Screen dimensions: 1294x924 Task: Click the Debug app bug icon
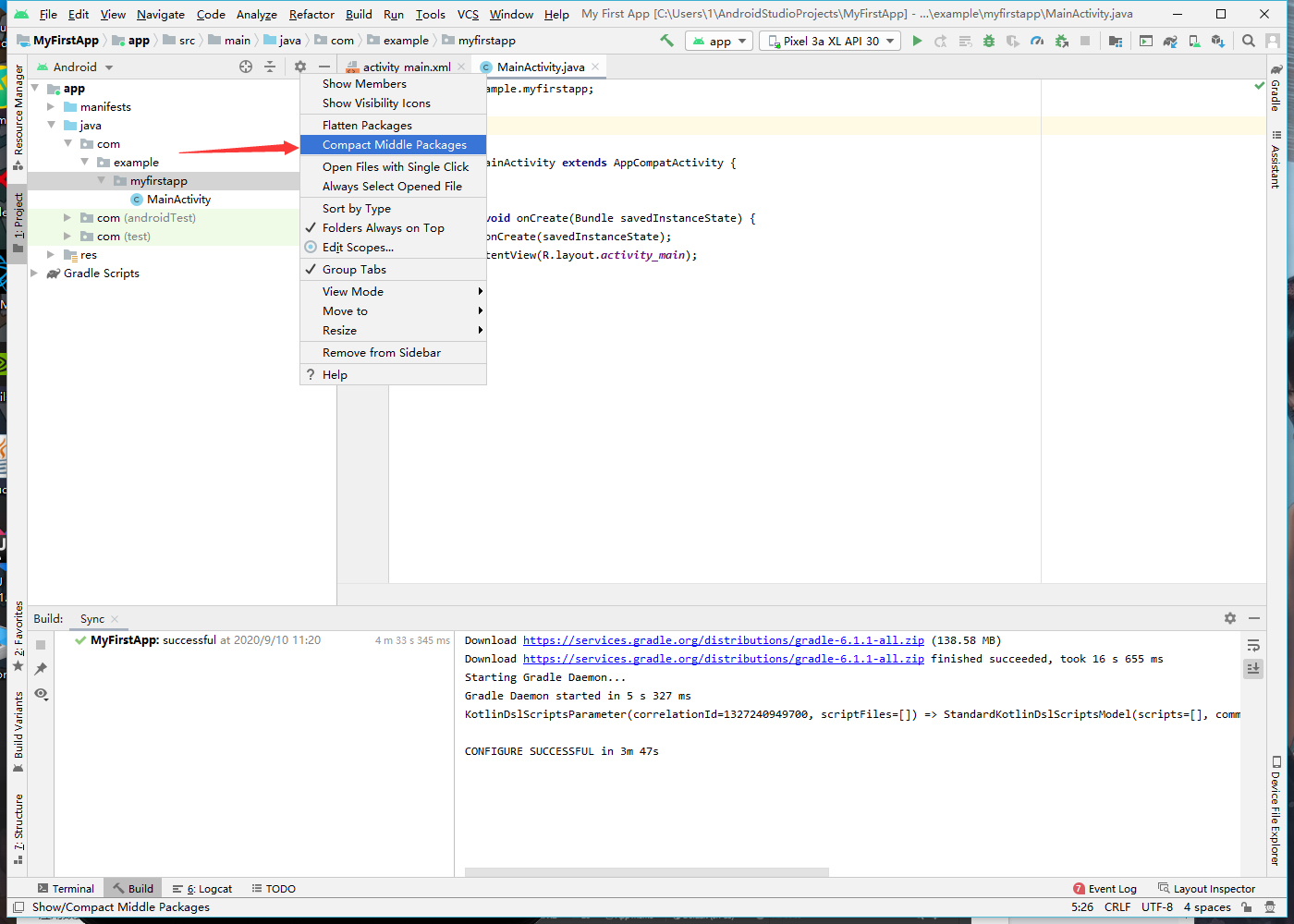(989, 41)
